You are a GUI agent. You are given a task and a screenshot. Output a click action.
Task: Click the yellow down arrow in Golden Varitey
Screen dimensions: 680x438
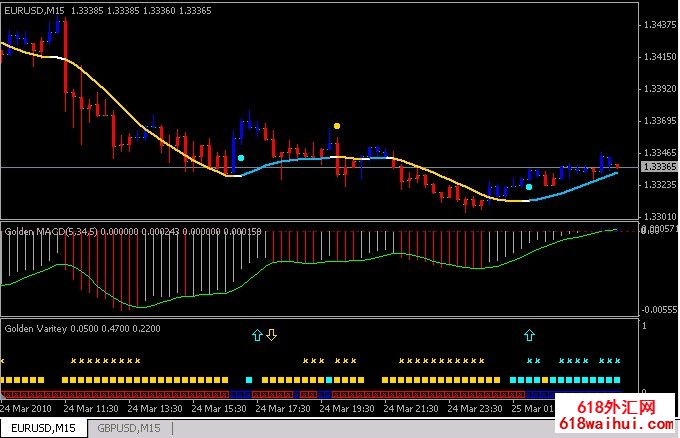pos(271,334)
